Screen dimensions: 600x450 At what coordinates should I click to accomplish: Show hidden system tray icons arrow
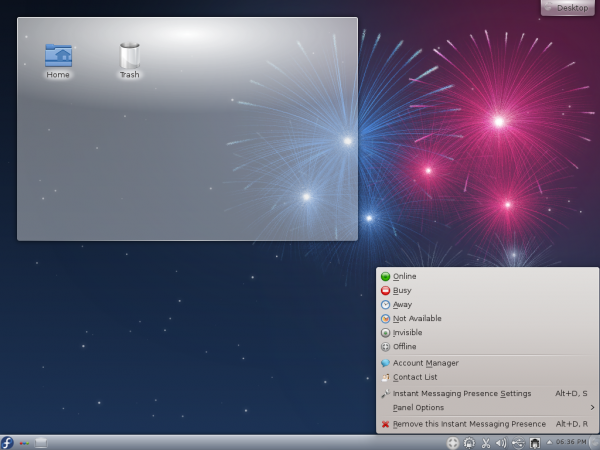coord(548,442)
